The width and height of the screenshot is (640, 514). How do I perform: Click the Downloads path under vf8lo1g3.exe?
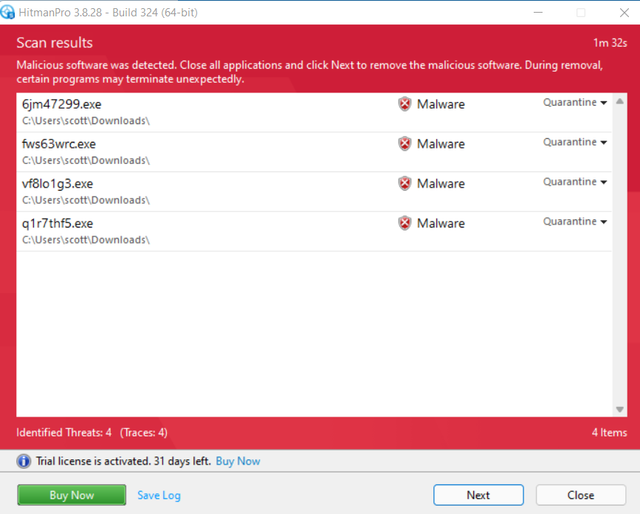(x=86, y=200)
